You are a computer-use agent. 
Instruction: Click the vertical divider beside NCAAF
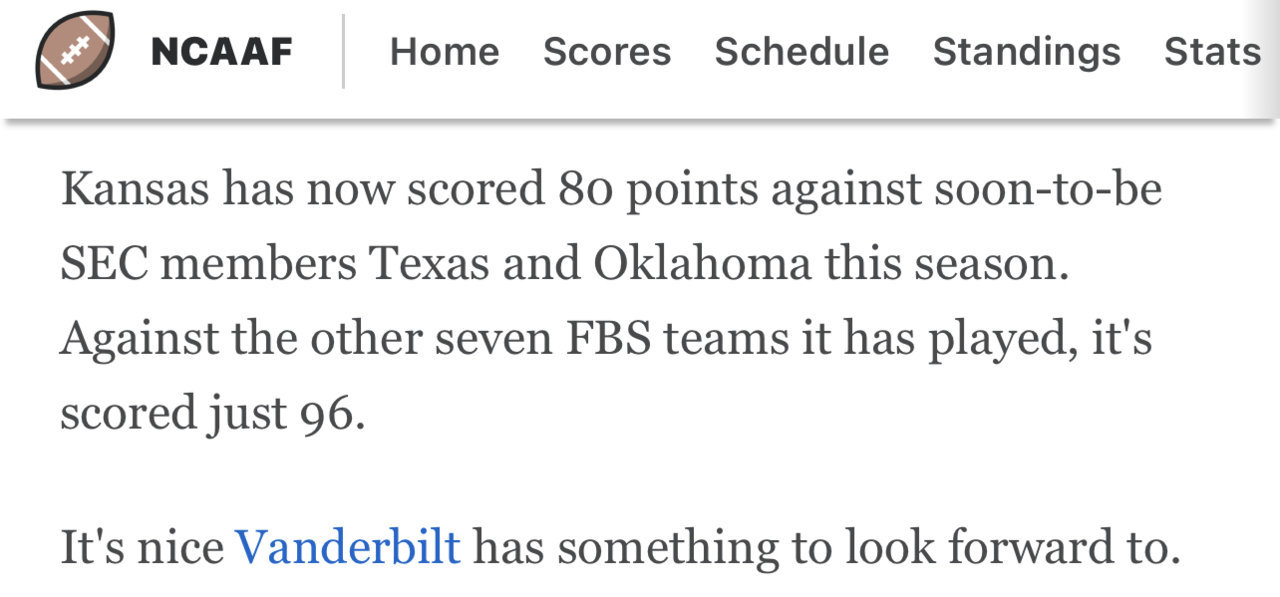(343, 52)
